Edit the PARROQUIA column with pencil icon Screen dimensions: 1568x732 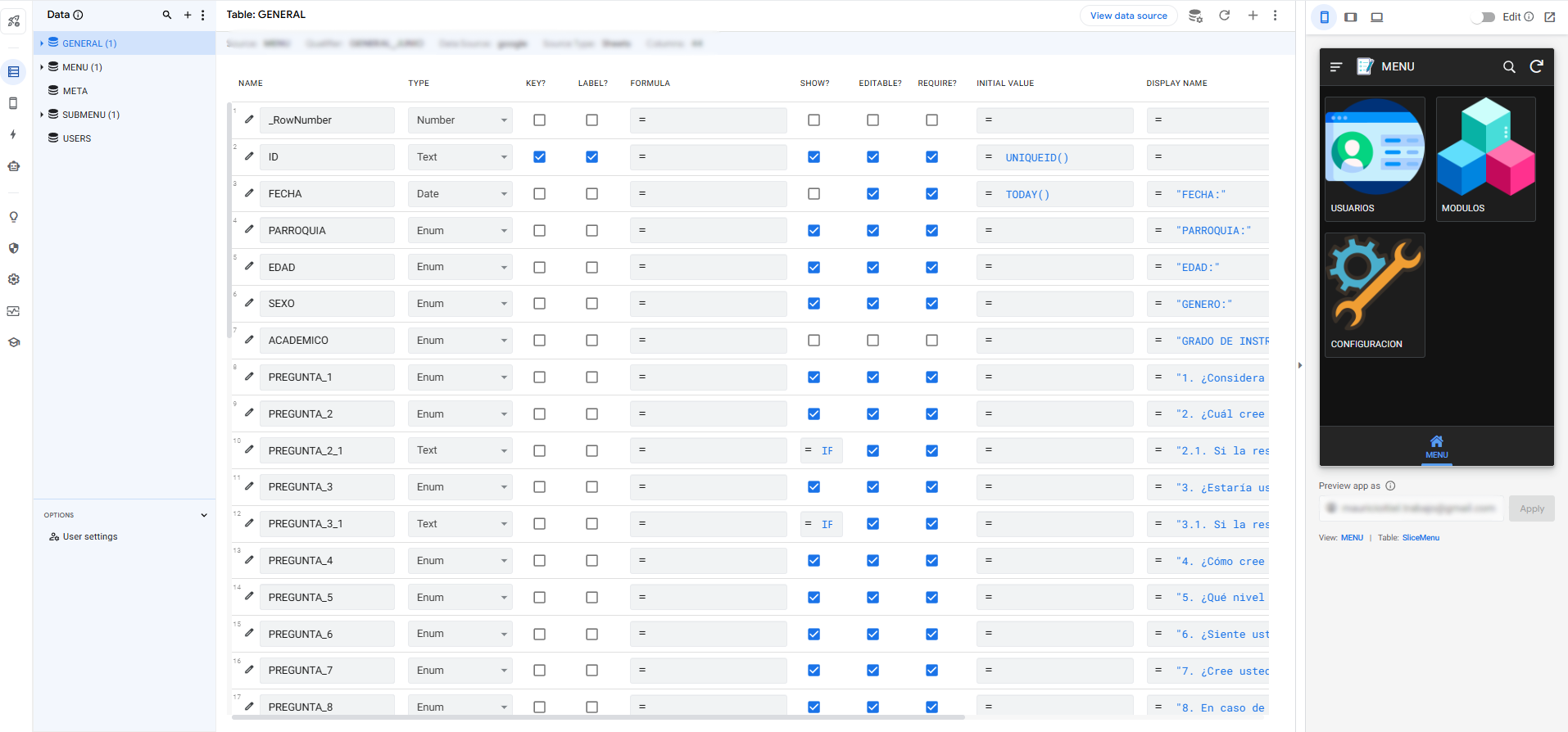pos(249,230)
